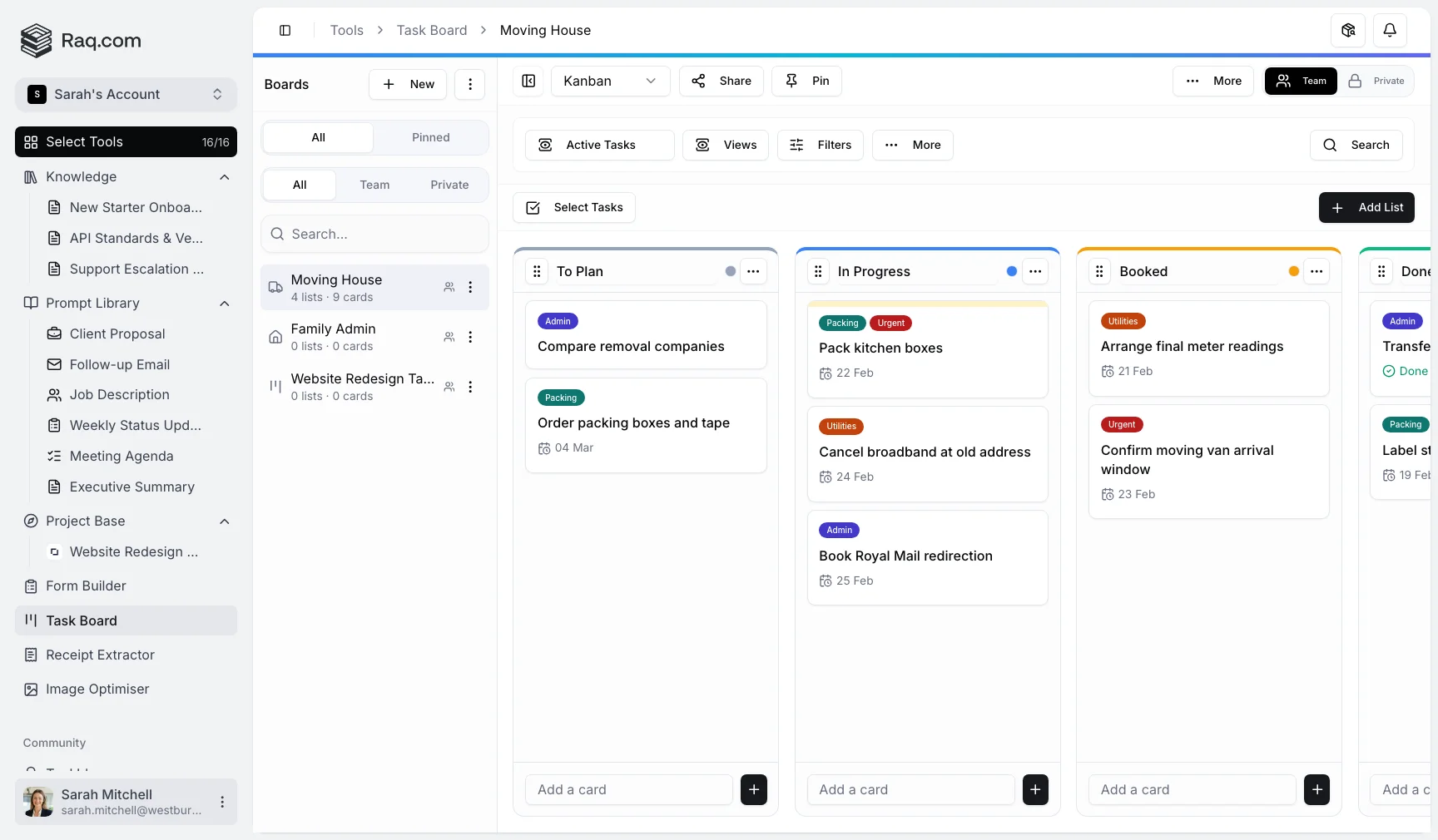Click the Add List button
The height and width of the screenshot is (840, 1438).
click(x=1366, y=208)
